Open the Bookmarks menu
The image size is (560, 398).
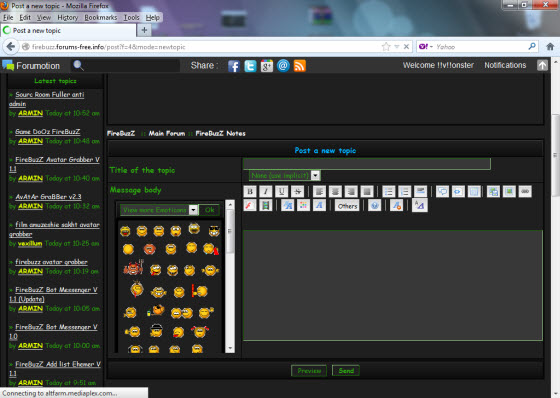point(101,18)
